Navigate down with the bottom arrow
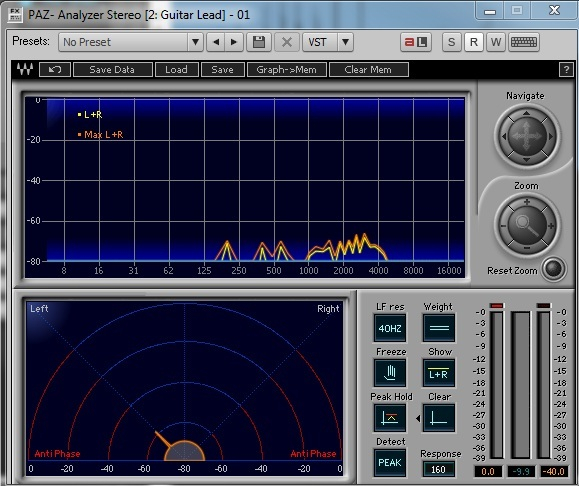The image size is (579, 486). point(527,160)
